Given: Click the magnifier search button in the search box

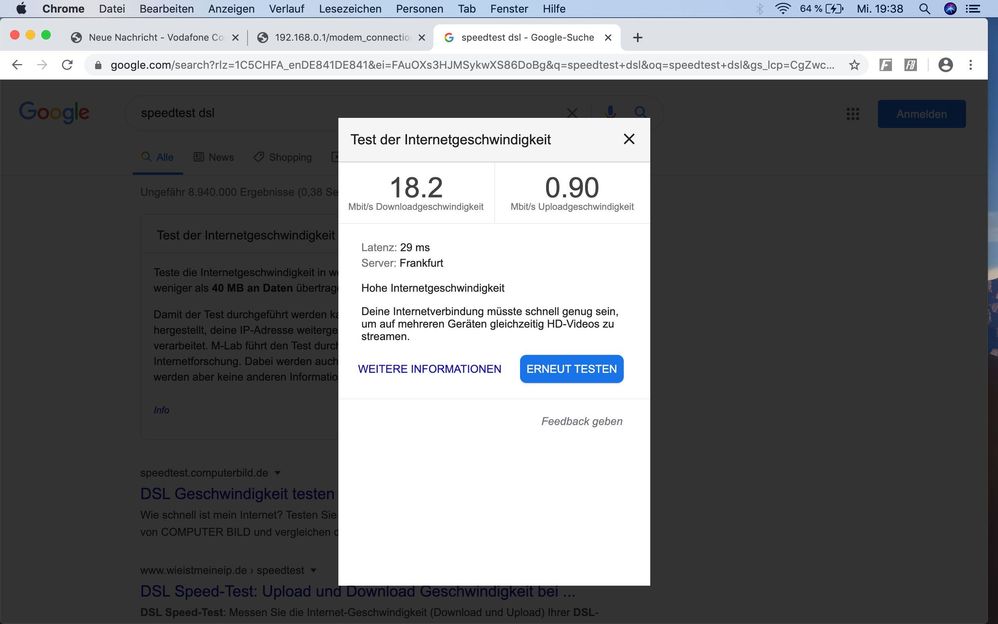Looking at the screenshot, I should click(640, 113).
